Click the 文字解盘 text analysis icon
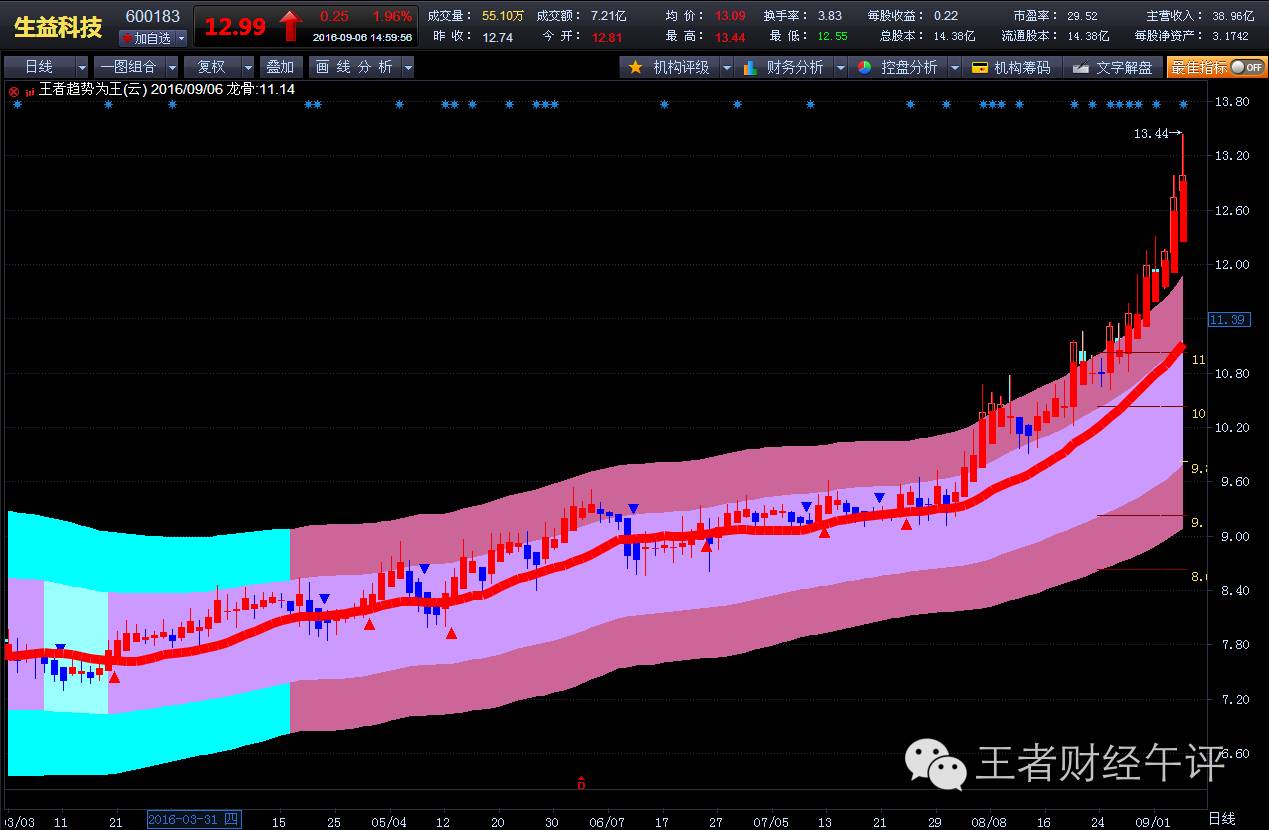Viewport: 1269px width, 830px height. tap(1080, 67)
